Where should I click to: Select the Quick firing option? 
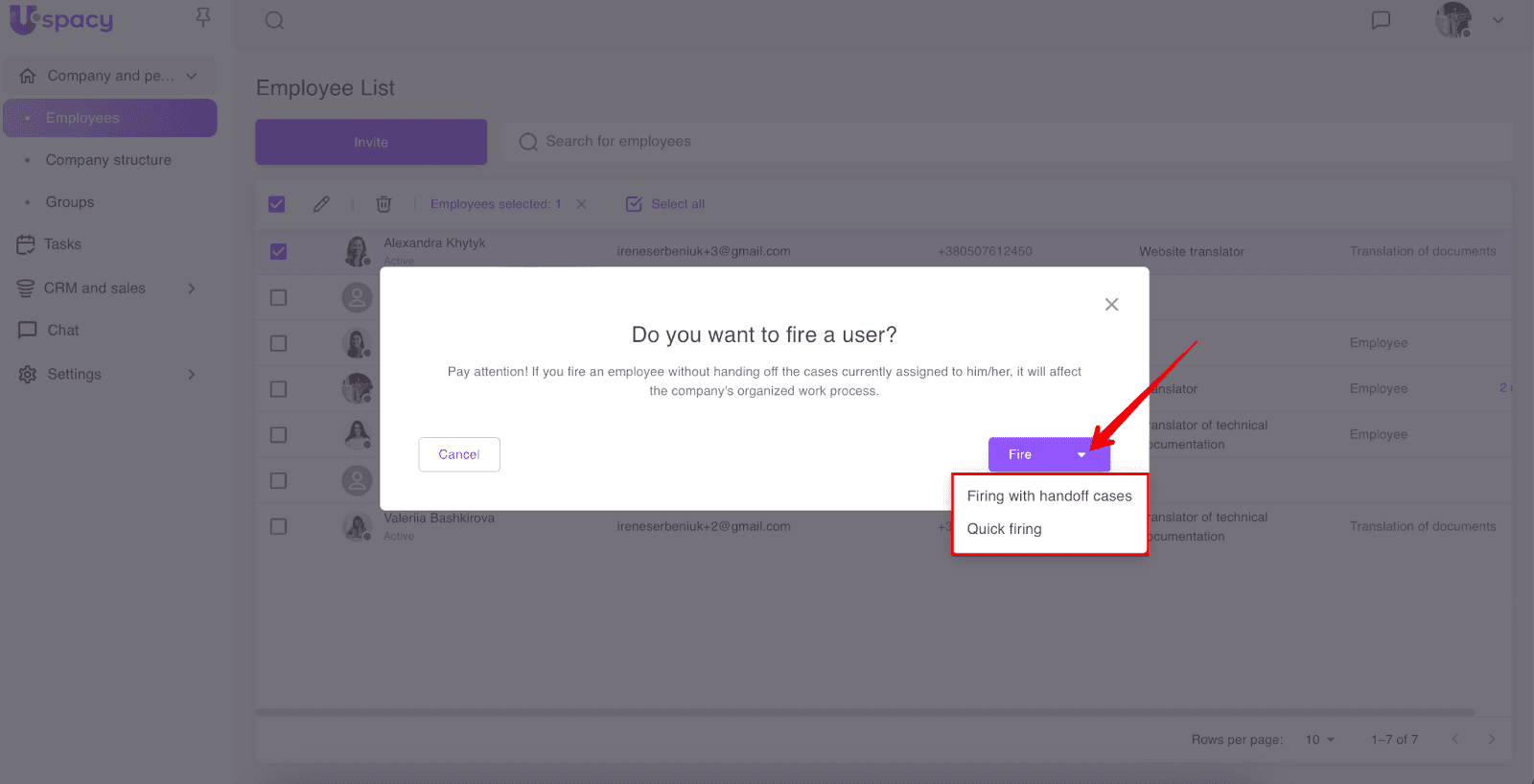point(1004,529)
